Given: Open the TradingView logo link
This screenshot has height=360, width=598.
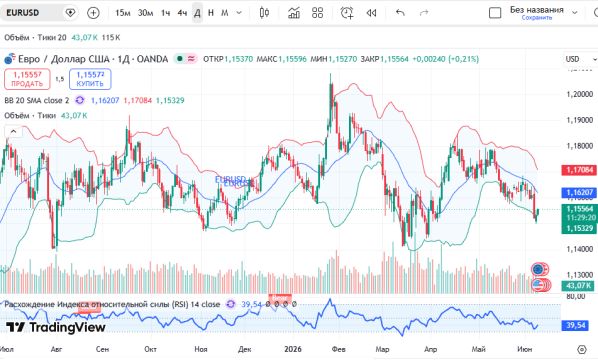Looking at the screenshot, I should [x=56, y=327].
